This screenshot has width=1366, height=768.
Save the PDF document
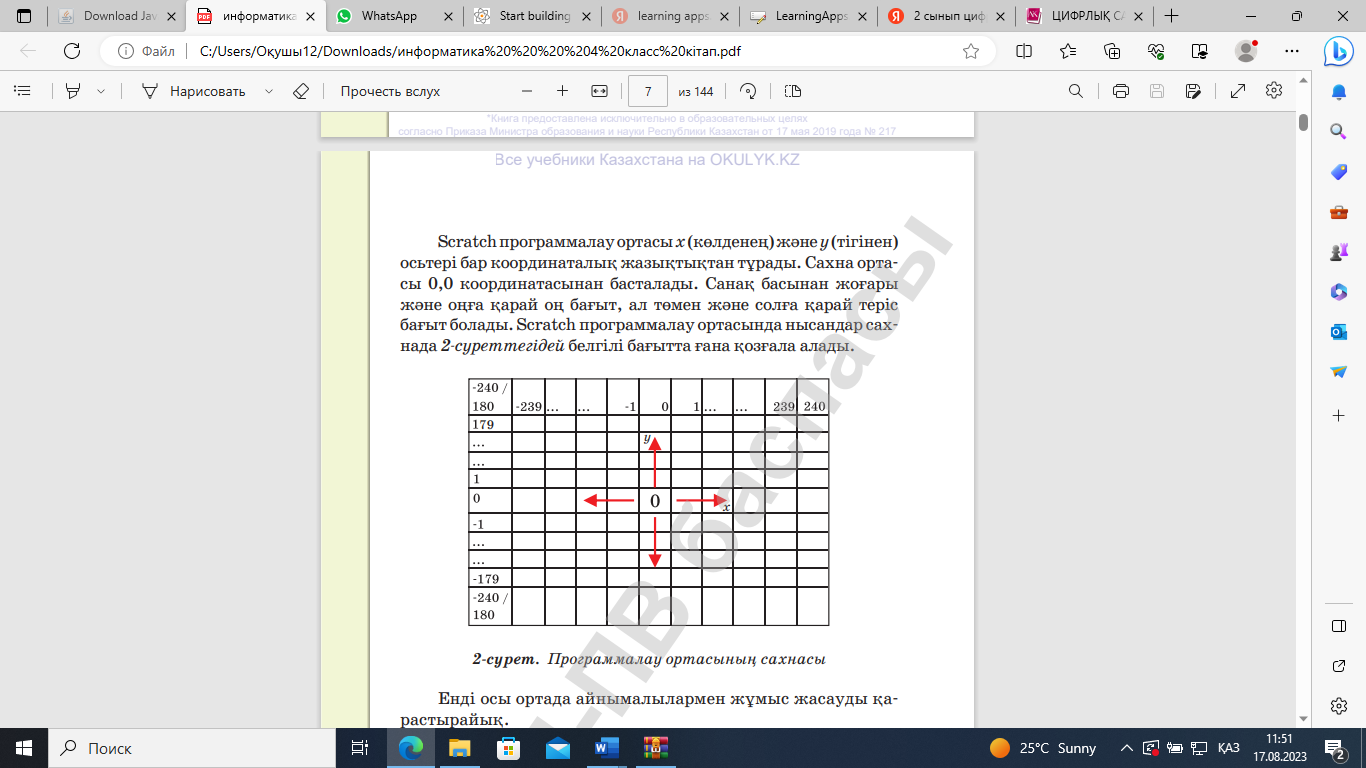1157,91
